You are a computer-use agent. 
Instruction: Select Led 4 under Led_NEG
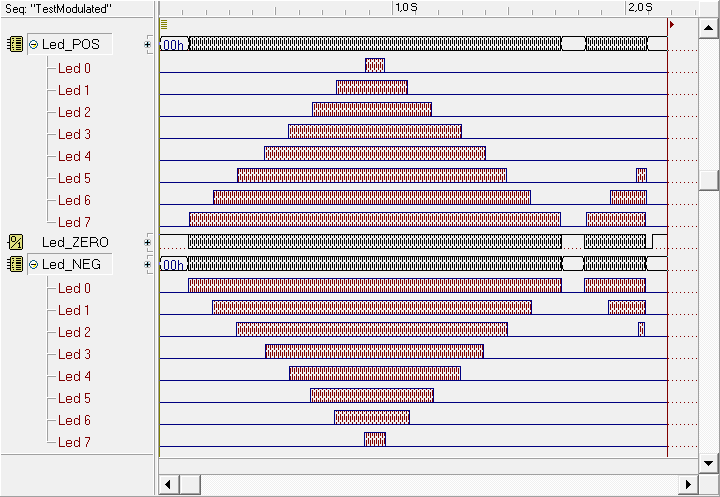pos(74,377)
